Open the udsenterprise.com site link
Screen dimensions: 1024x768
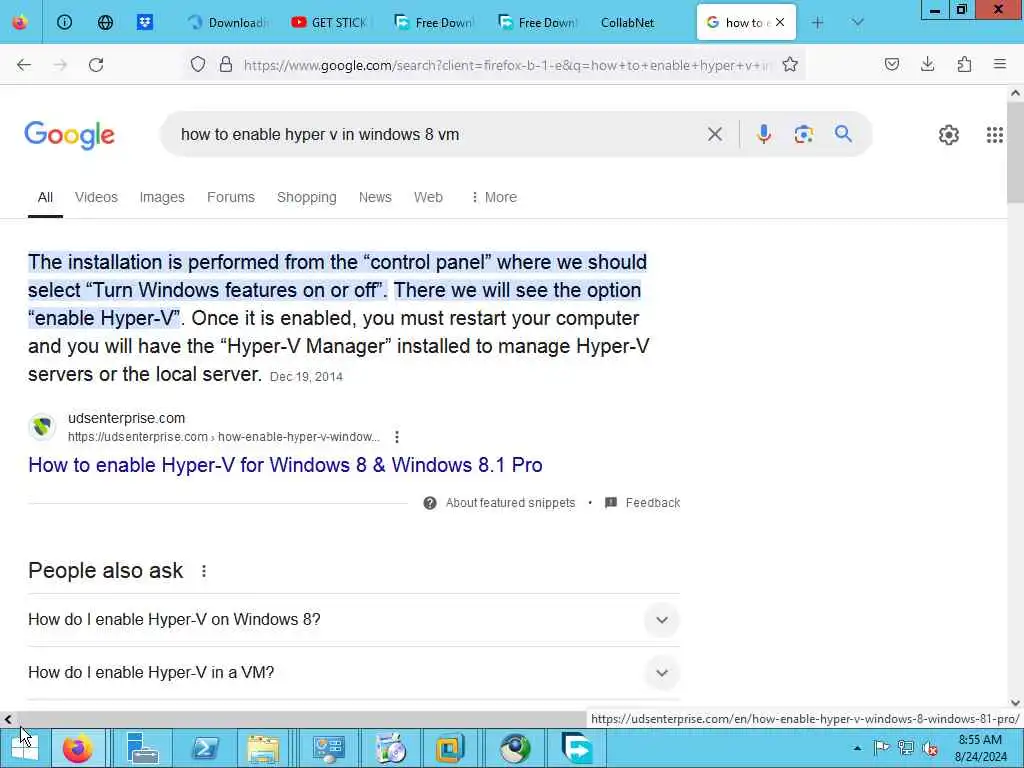126,418
